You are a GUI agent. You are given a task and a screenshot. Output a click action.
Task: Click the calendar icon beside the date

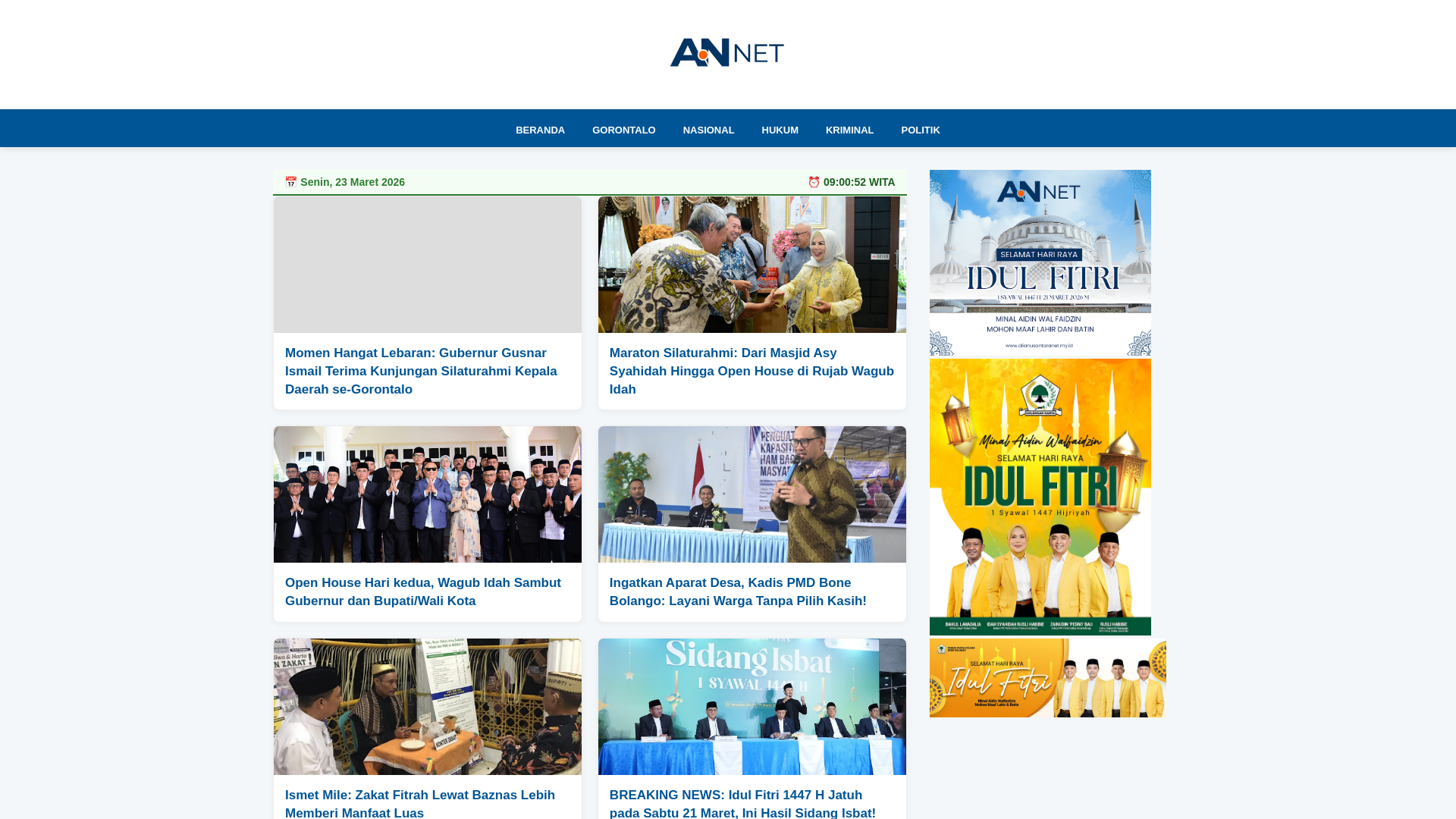(x=291, y=182)
